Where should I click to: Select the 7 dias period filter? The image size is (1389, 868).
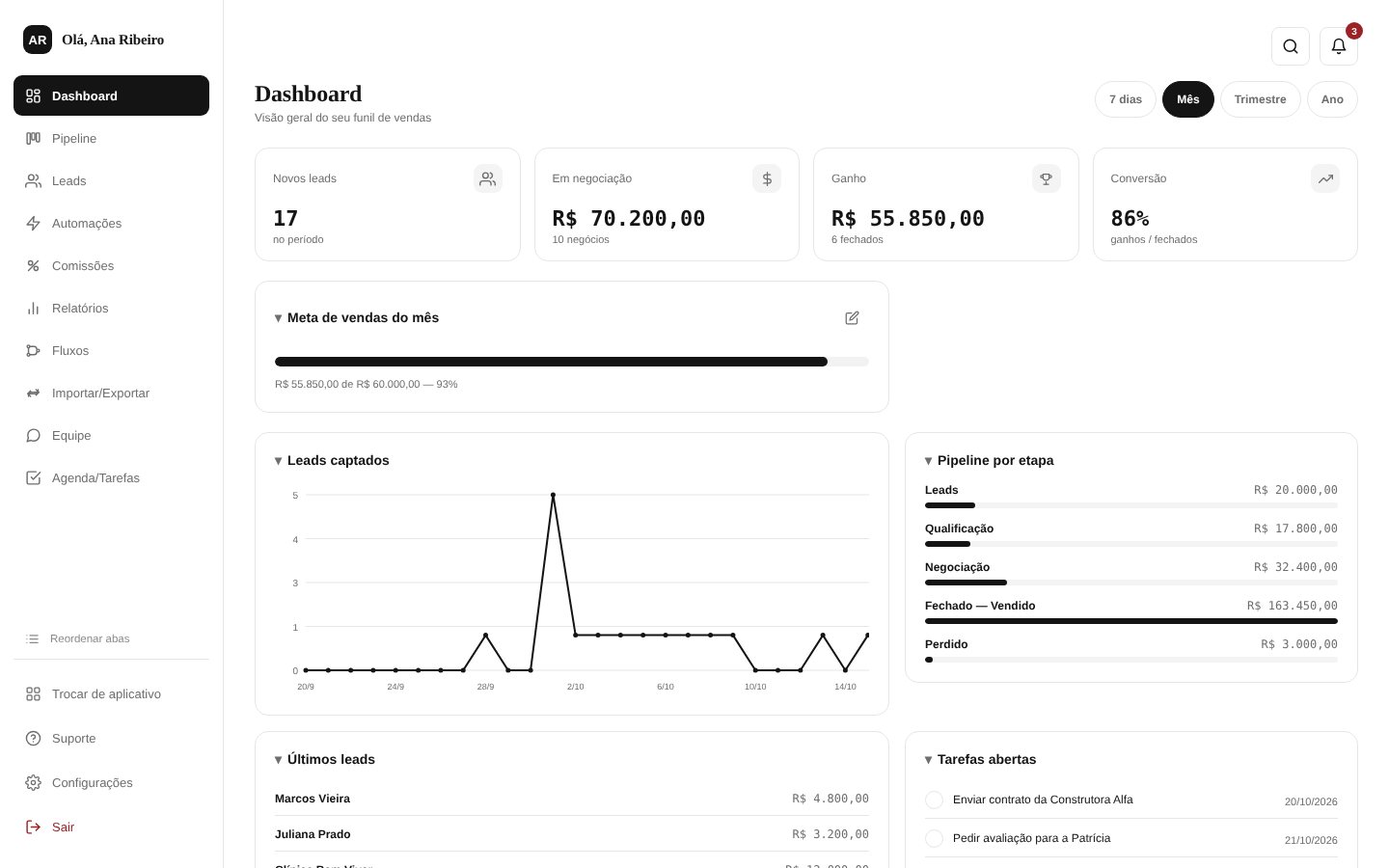[1126, 99]
